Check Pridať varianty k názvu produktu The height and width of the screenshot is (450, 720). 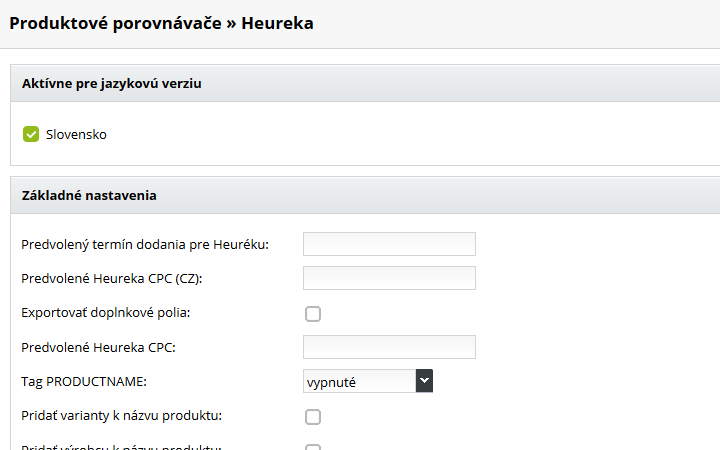tap(313, 417)
